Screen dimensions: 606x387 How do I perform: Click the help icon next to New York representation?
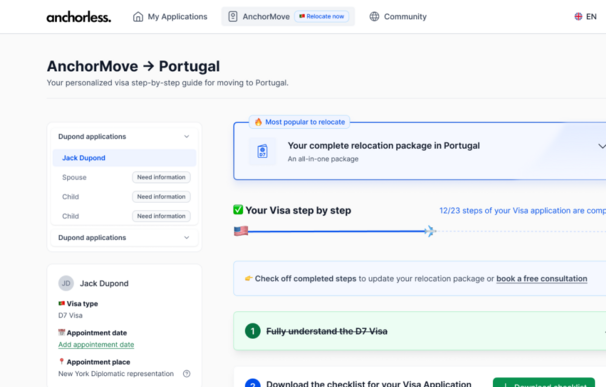(x=187, y=373)
